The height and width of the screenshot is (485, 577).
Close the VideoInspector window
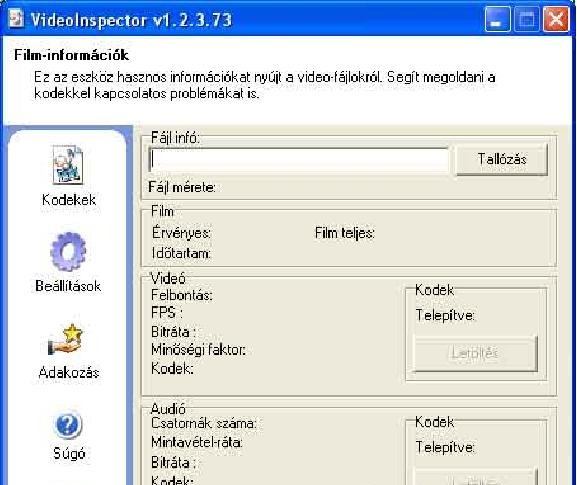pyautogui.click(x=556, y=19)
